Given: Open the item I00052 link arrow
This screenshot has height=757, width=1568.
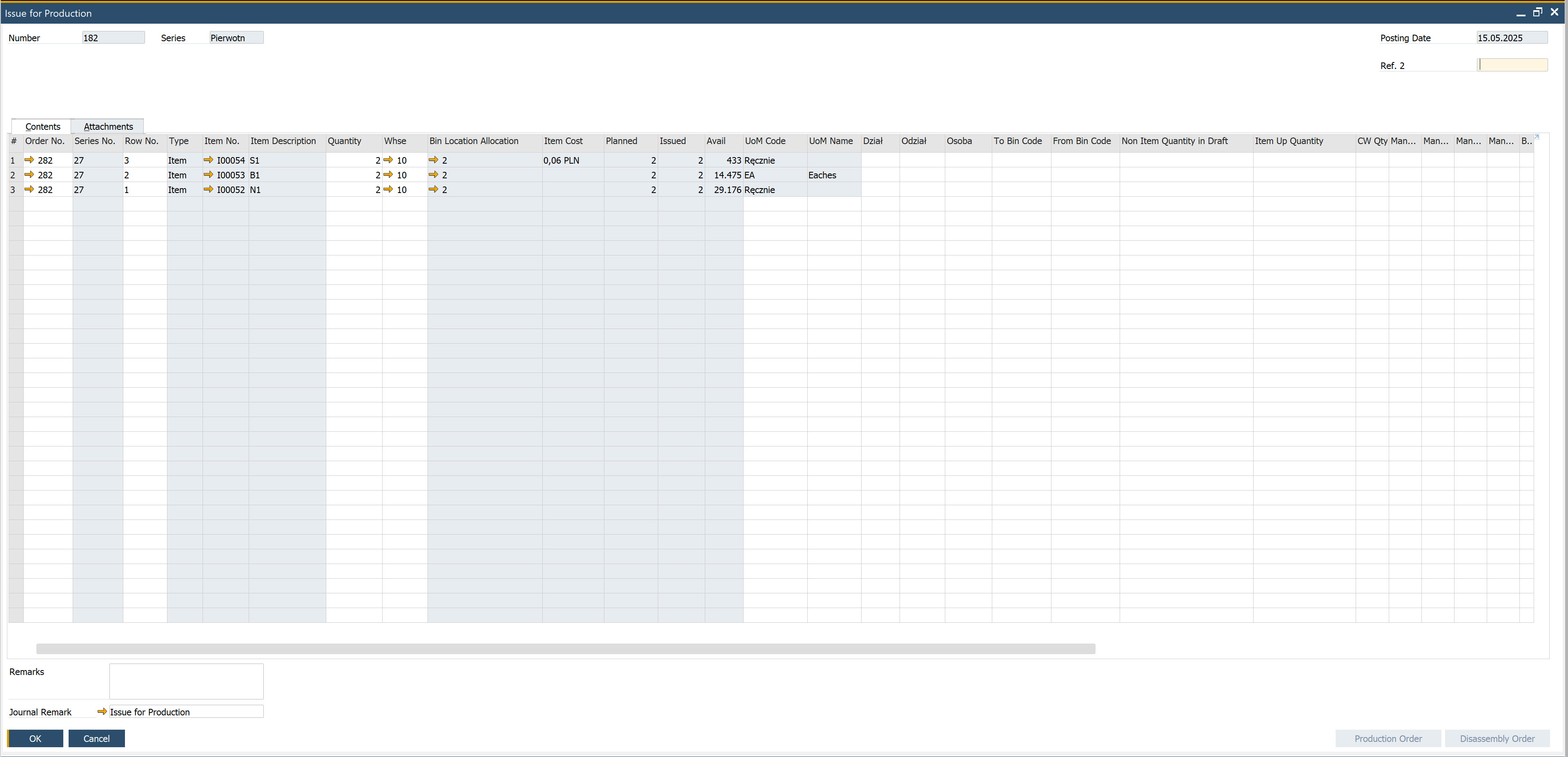Looking at the screenshot, I should click(208, 189).
